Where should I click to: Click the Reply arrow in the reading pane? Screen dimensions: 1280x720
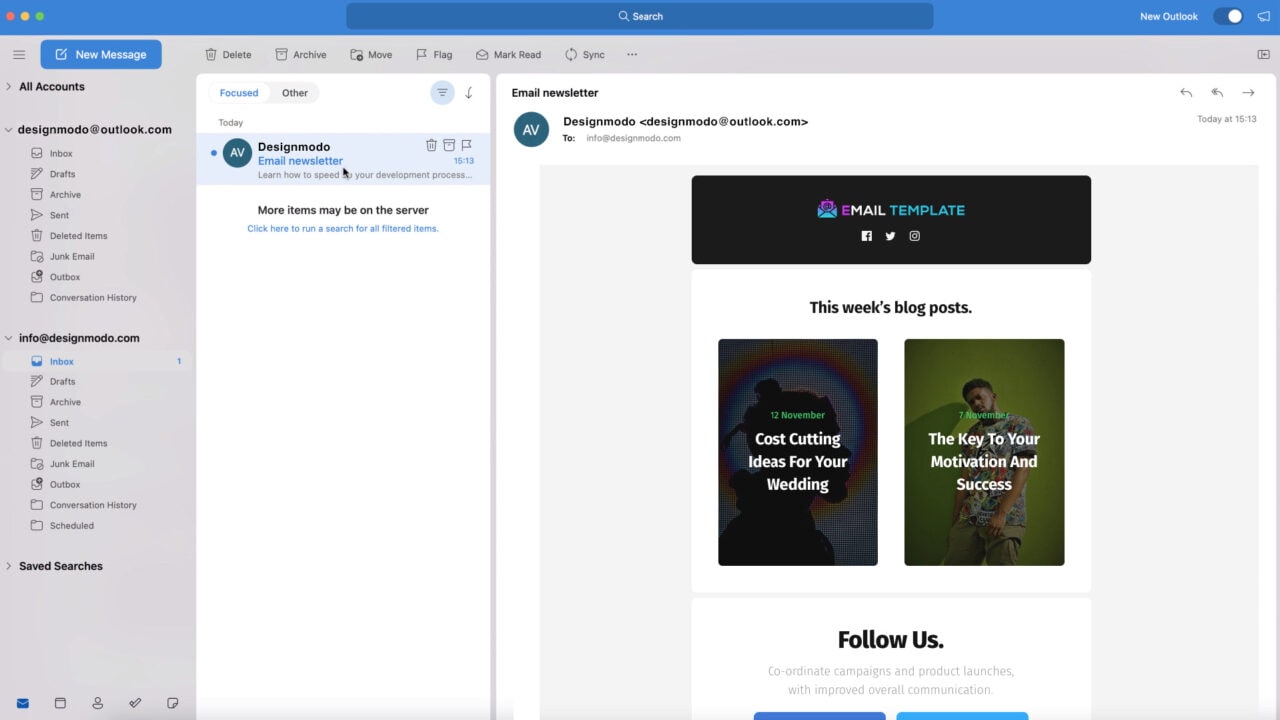1185,92
